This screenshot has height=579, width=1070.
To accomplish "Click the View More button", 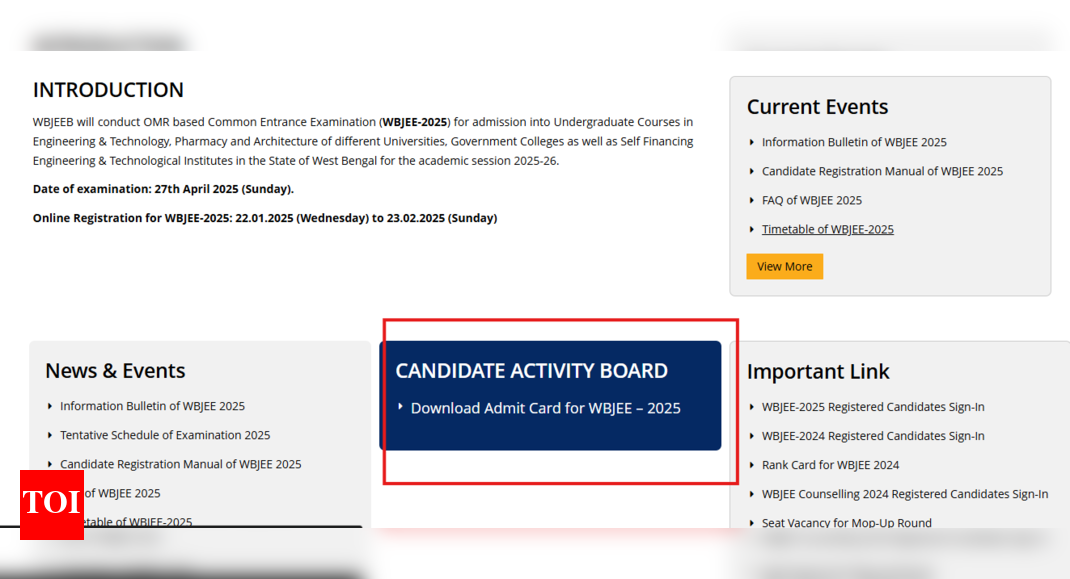I will click(784, 266).
